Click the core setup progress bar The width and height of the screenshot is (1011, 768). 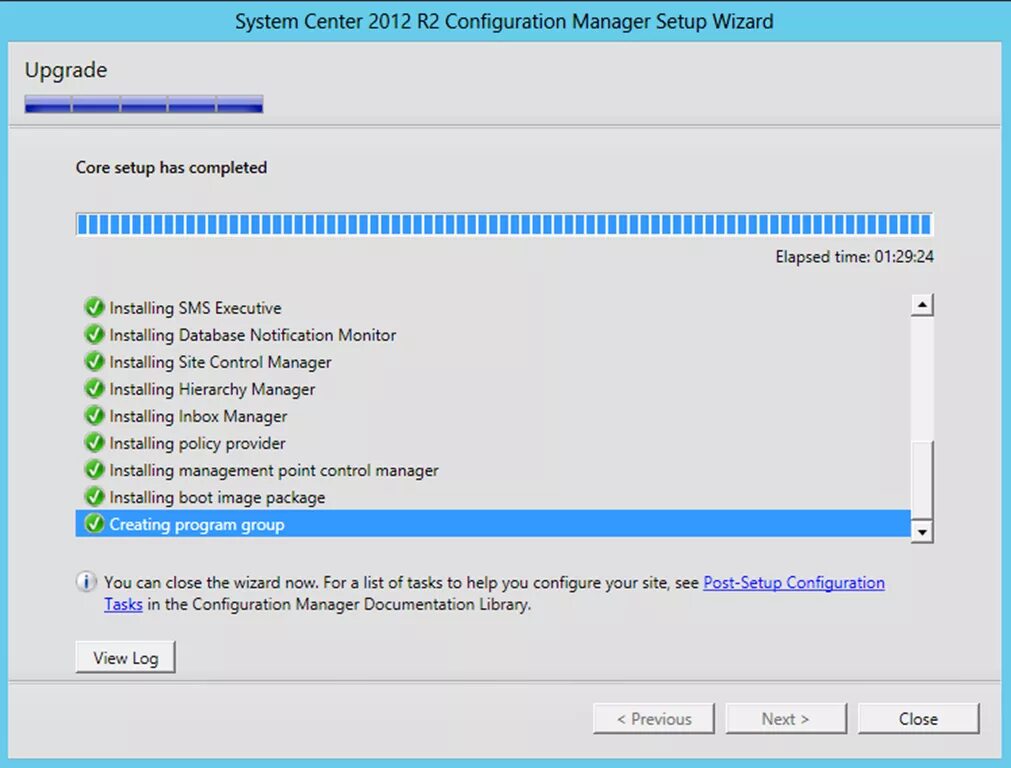(504, 224)
